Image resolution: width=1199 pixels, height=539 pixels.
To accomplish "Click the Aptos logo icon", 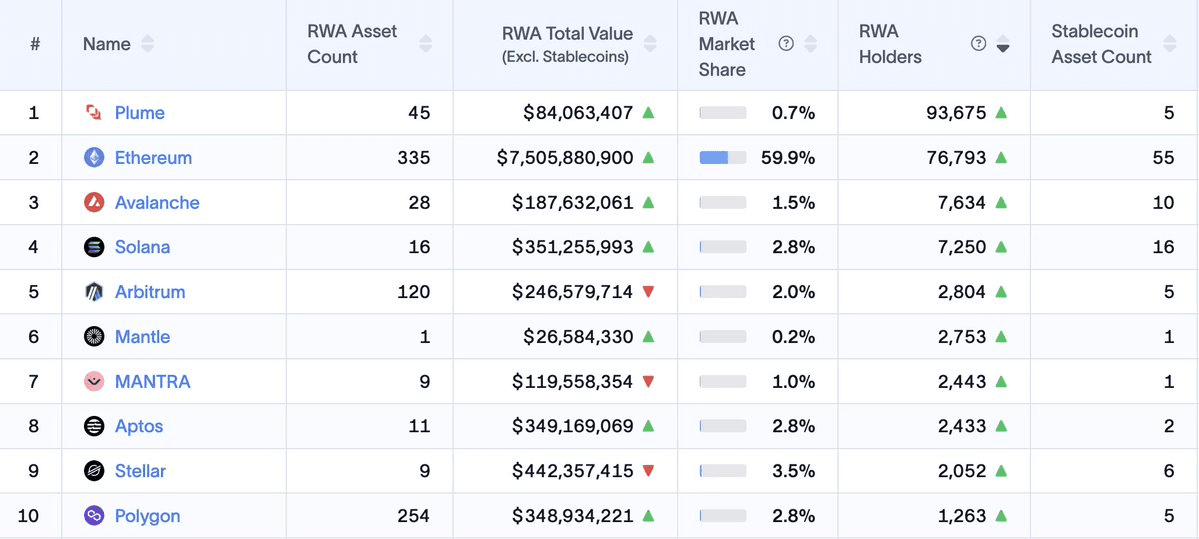I will [x=93, y=426].
